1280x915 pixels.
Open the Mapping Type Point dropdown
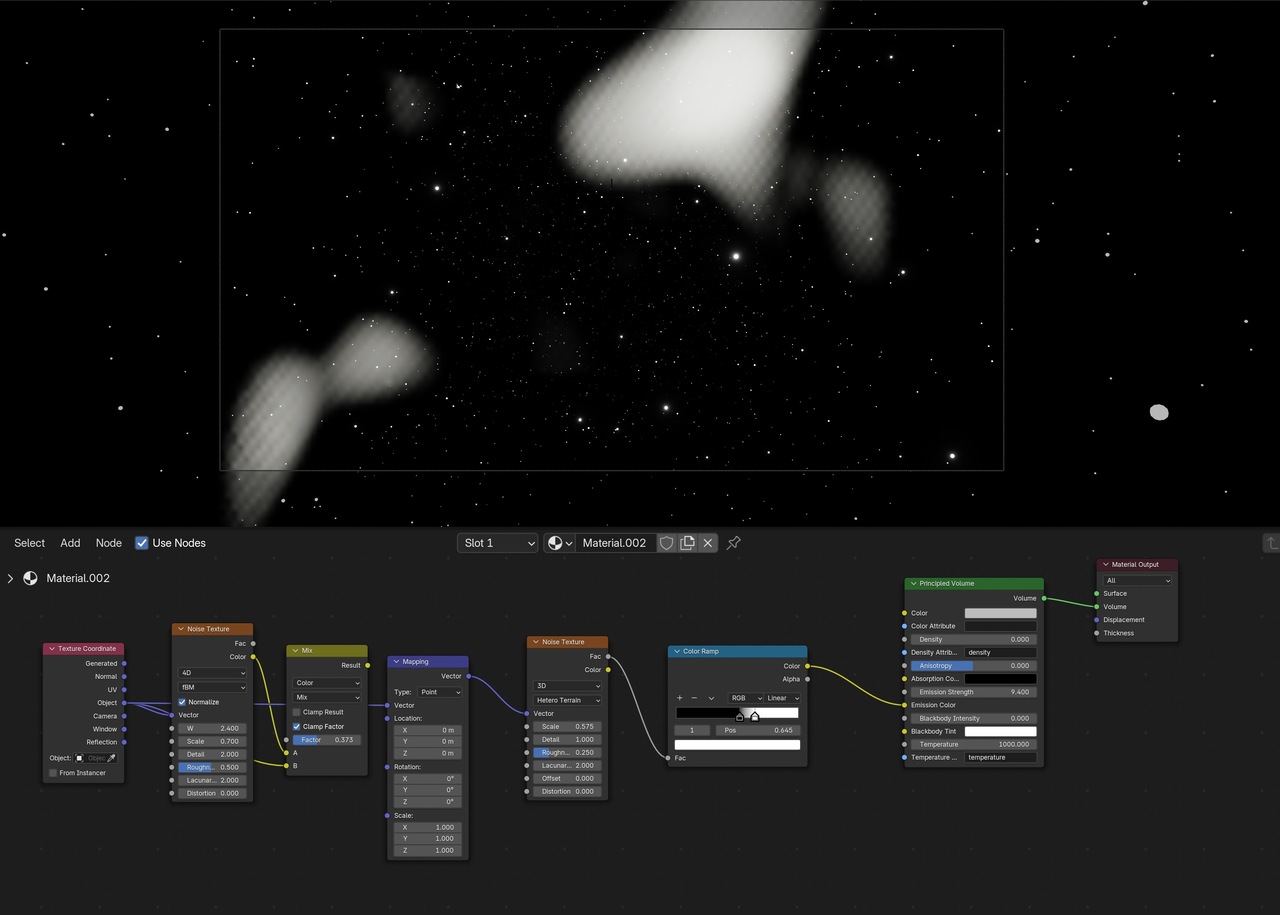pos(441,692)
